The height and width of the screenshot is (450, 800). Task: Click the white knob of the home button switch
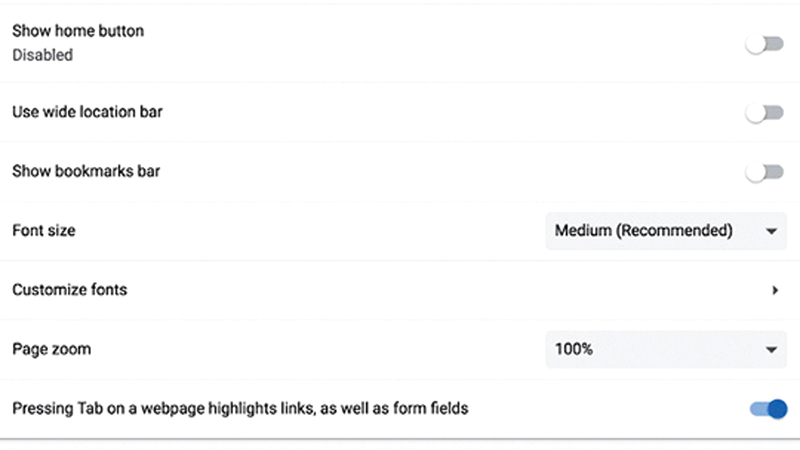pos(756,44)
